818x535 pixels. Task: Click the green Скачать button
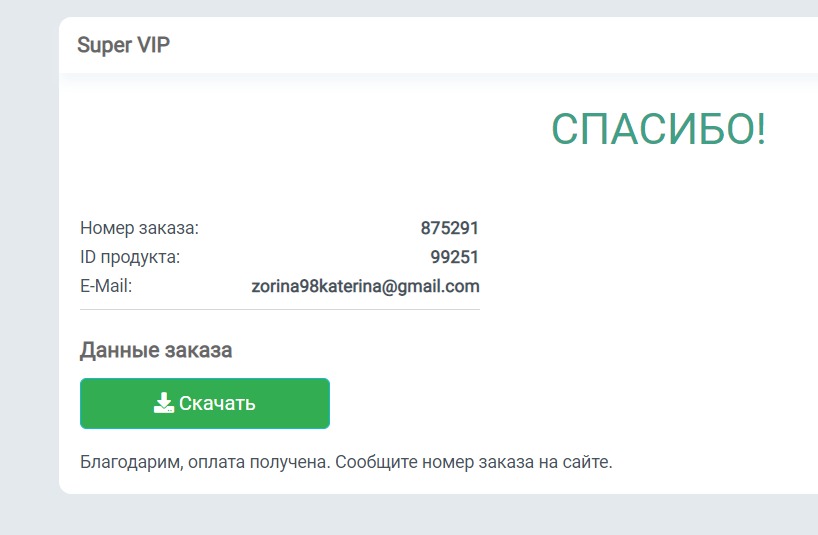(204, 404)
